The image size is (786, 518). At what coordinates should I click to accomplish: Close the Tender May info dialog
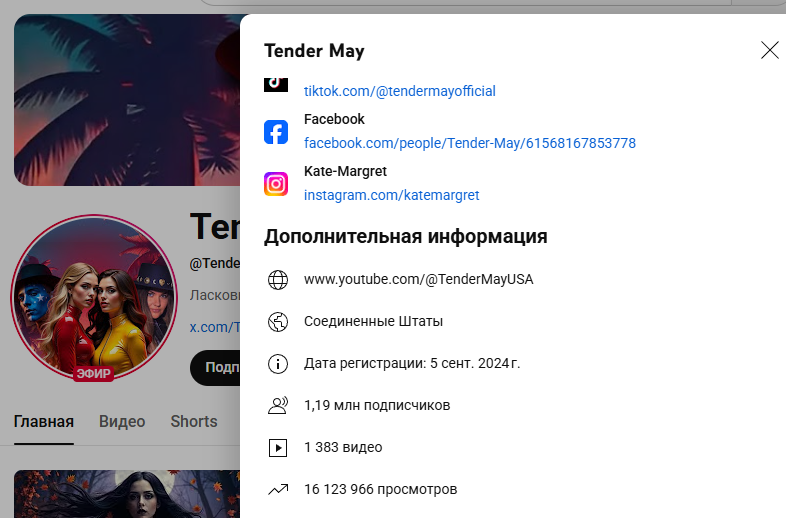pos(769,50)
